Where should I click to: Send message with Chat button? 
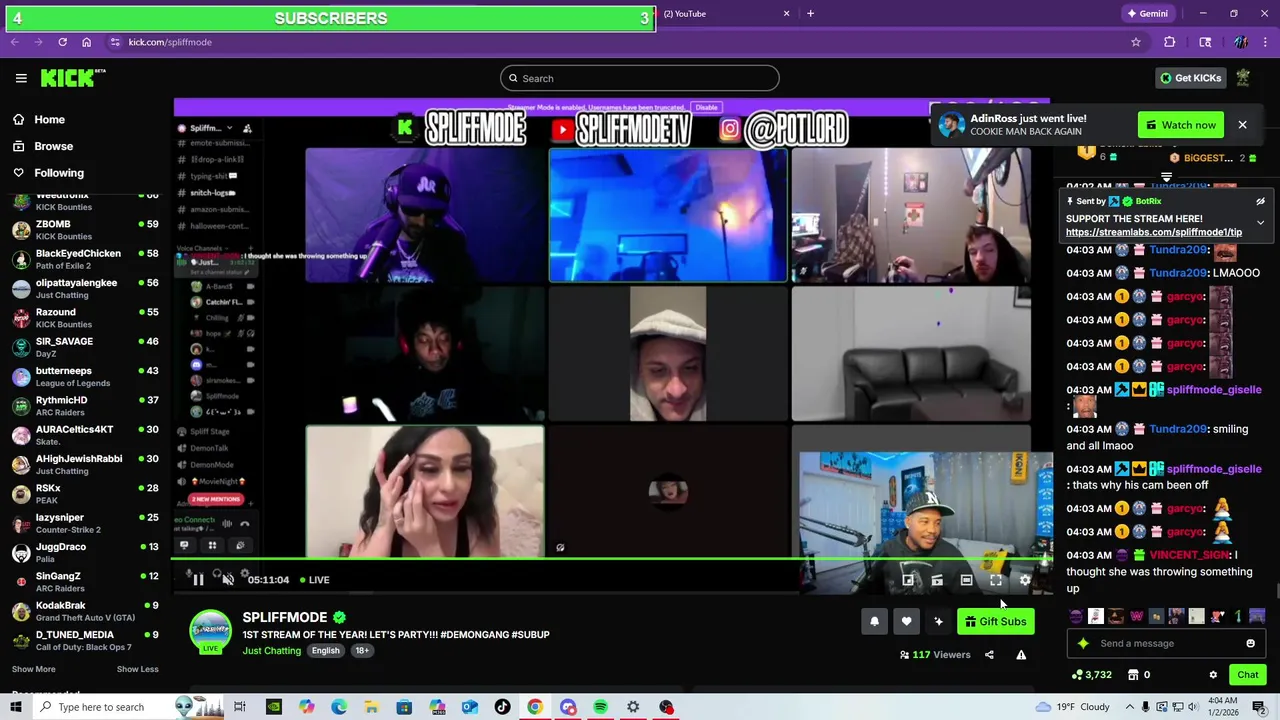tap(1248, 675)
